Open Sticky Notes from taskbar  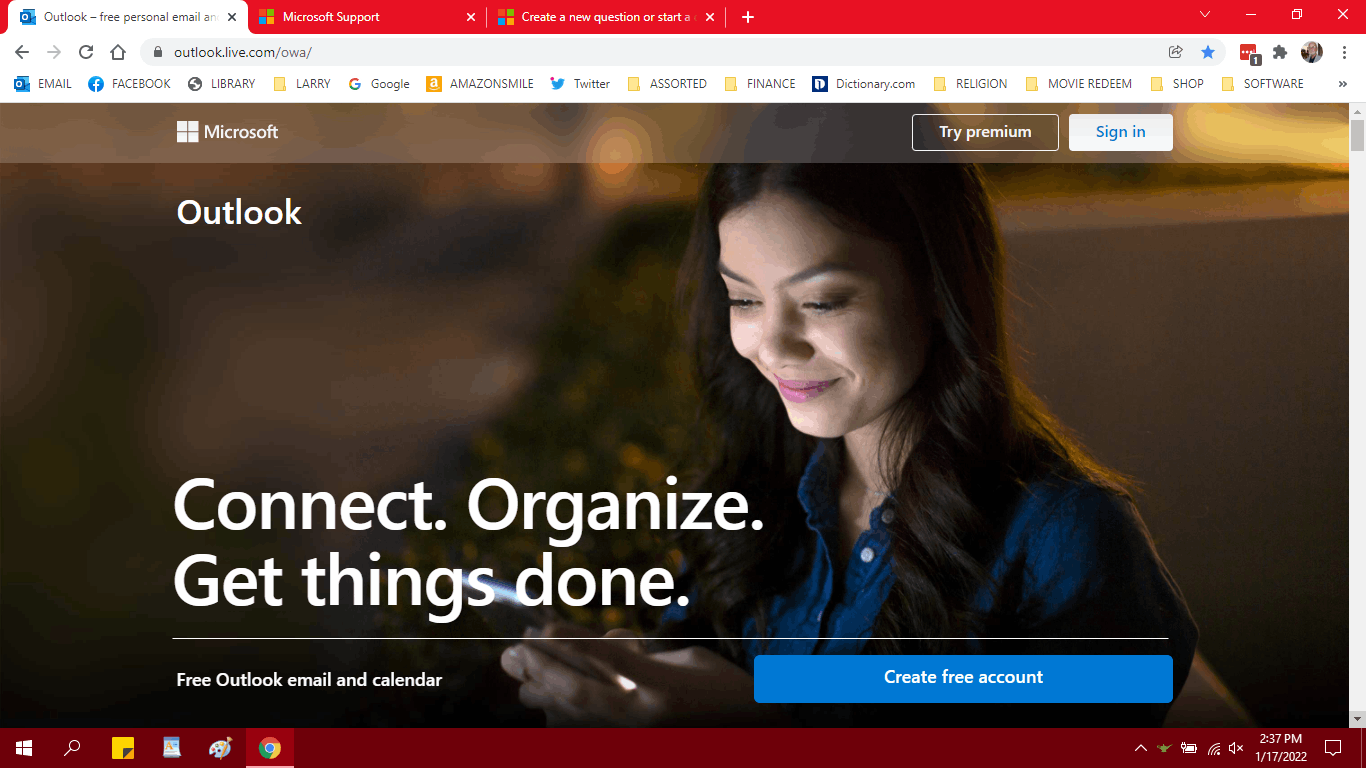tap(122, 748)
